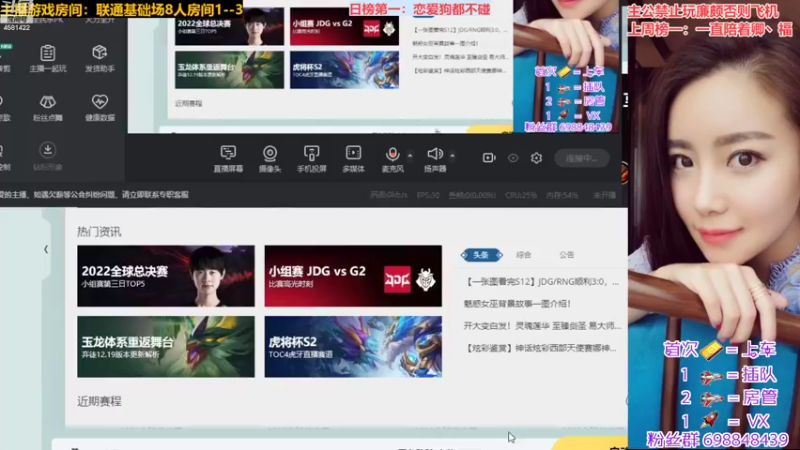Open the large 小组赛 JDG vs G2 banner
Screen dimensions: 800x450
353,276
